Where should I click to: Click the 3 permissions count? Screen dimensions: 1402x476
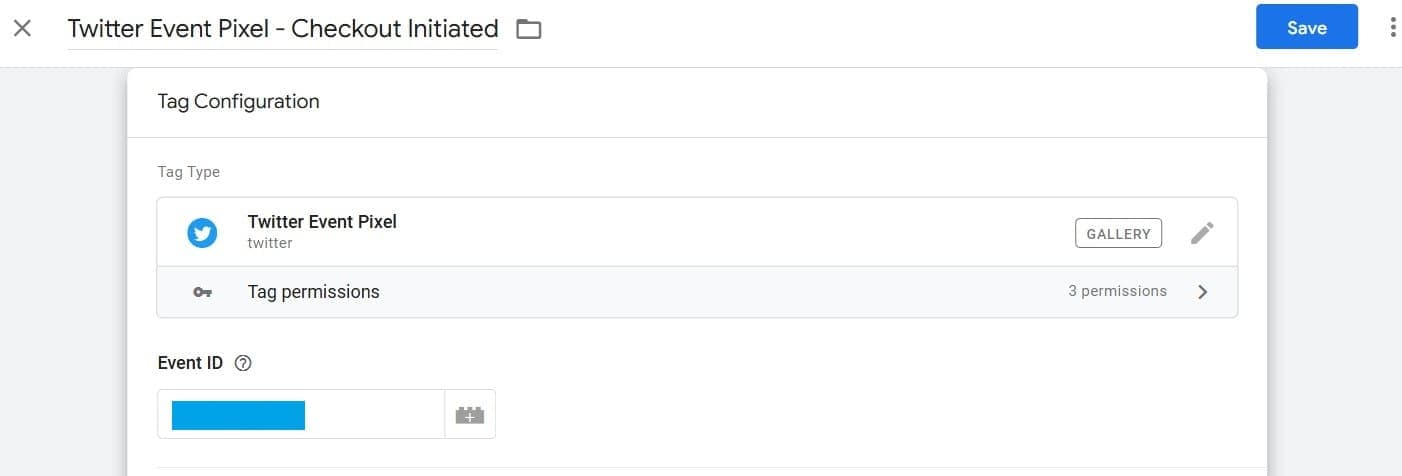[1117, 292]
